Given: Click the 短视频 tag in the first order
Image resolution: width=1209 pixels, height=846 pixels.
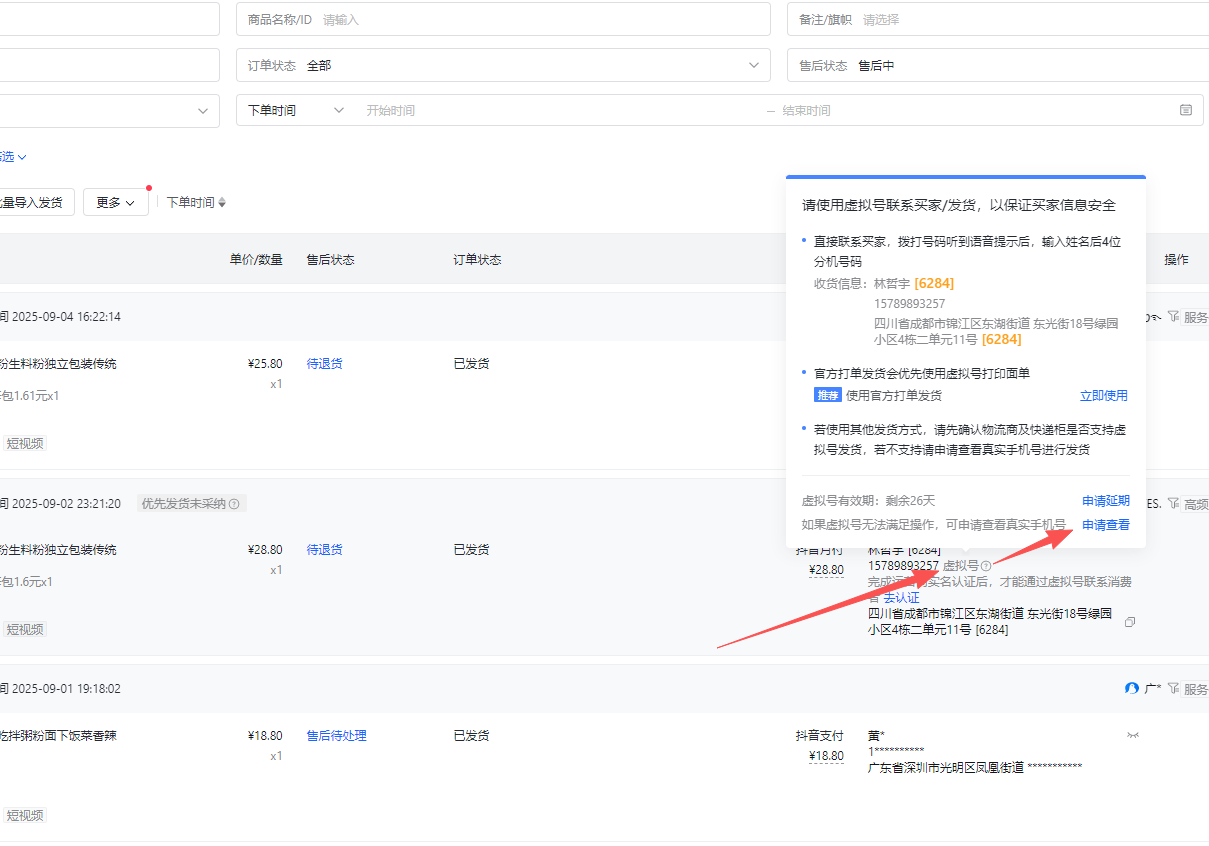Looking at the screenshot, I should [x=24, y=443].
